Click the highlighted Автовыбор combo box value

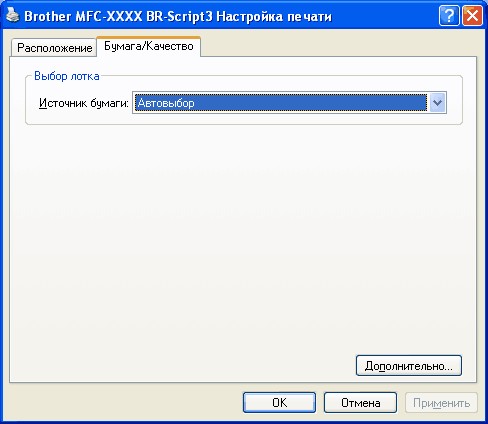click(281, 103)
